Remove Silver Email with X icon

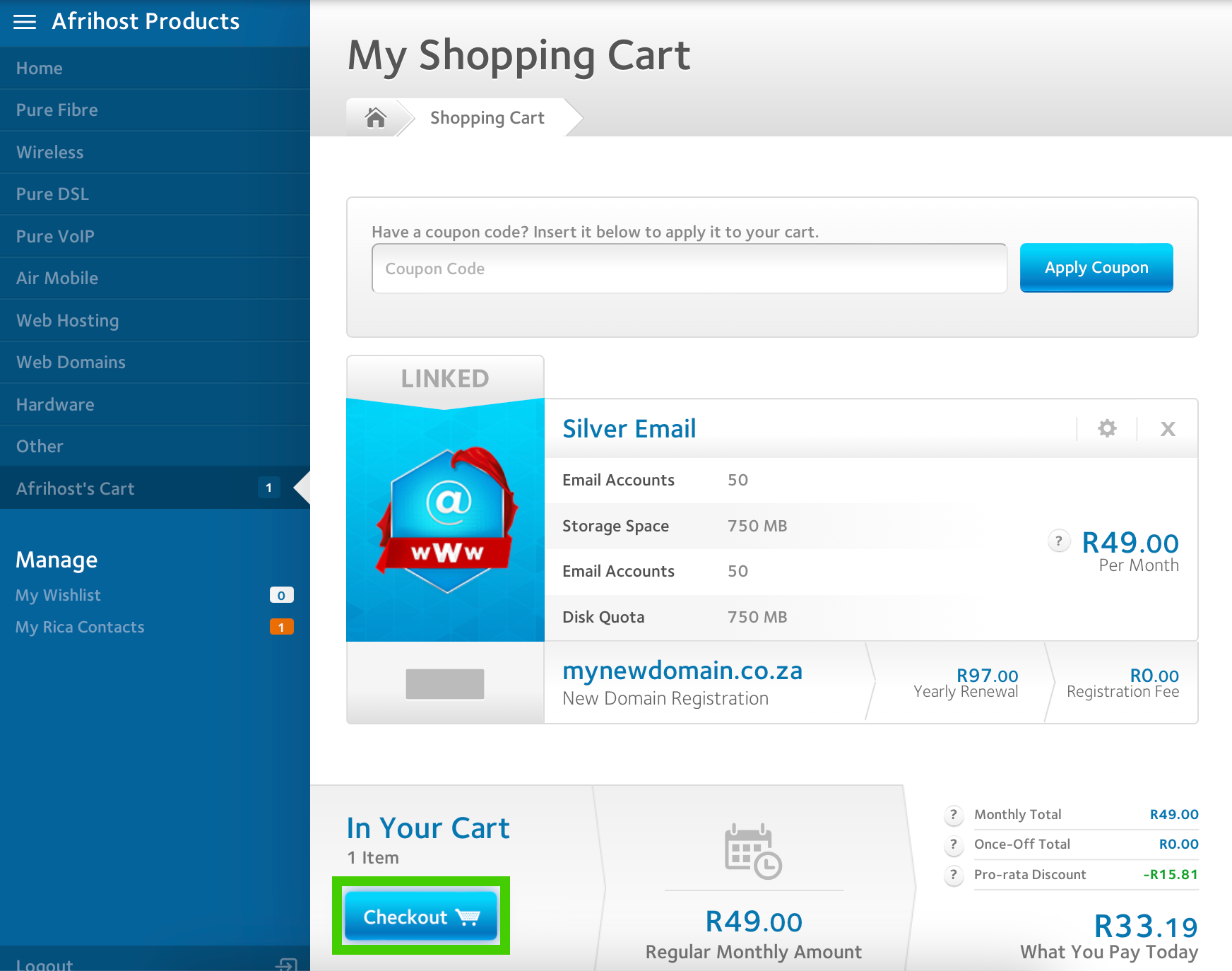point(1168,428)
